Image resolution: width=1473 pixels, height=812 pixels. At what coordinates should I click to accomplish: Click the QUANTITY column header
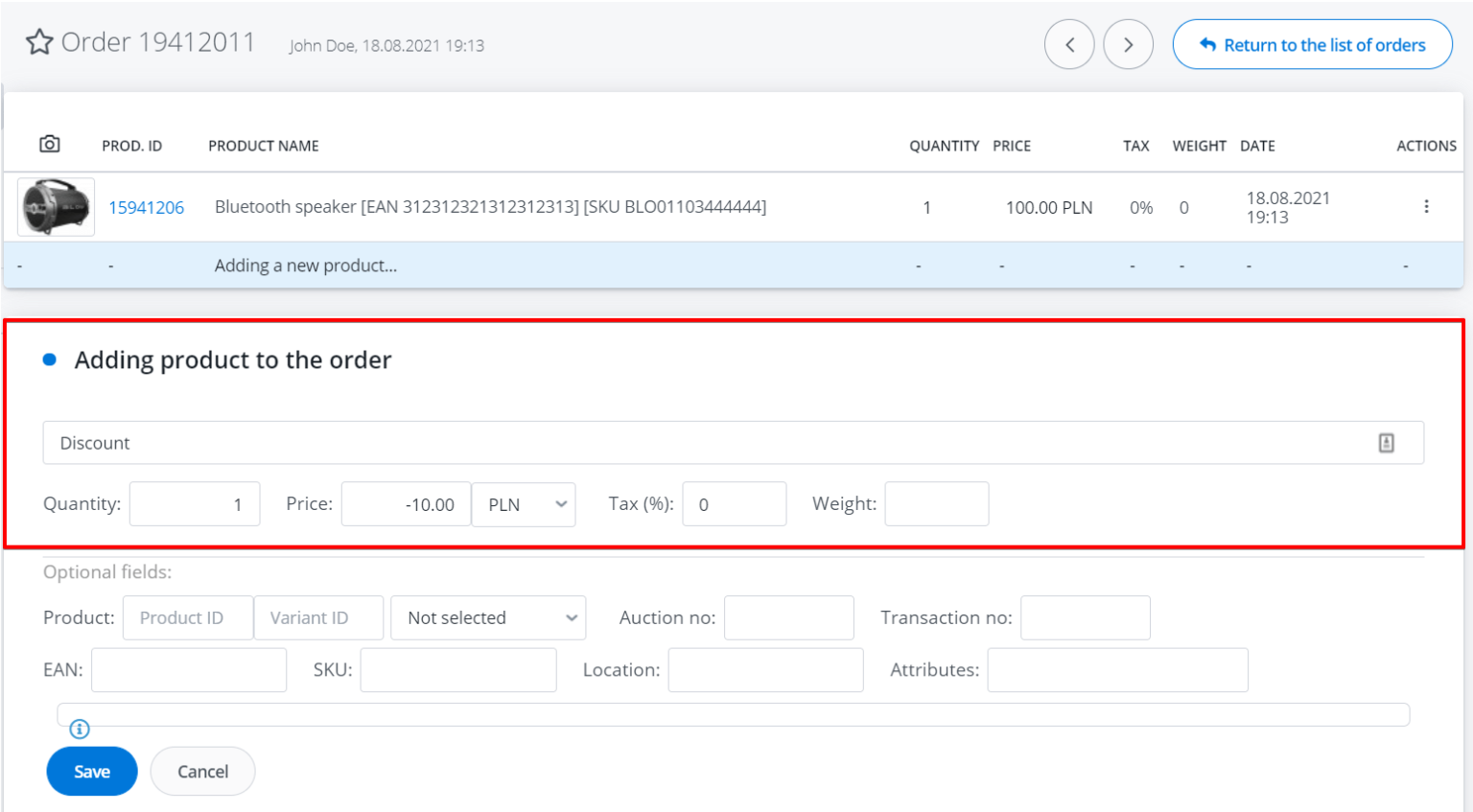(x=945, y=146)
